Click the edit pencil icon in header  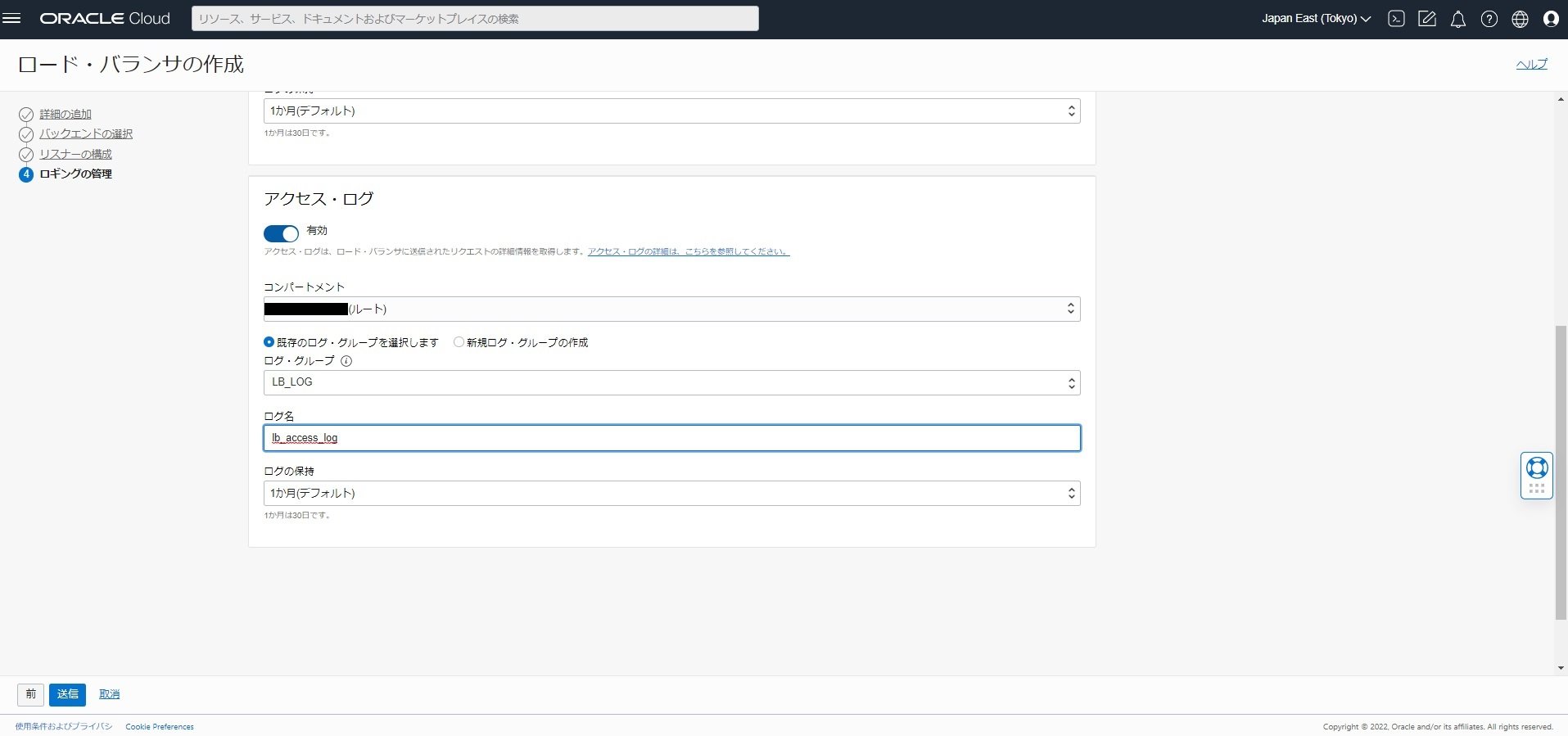1427,19
